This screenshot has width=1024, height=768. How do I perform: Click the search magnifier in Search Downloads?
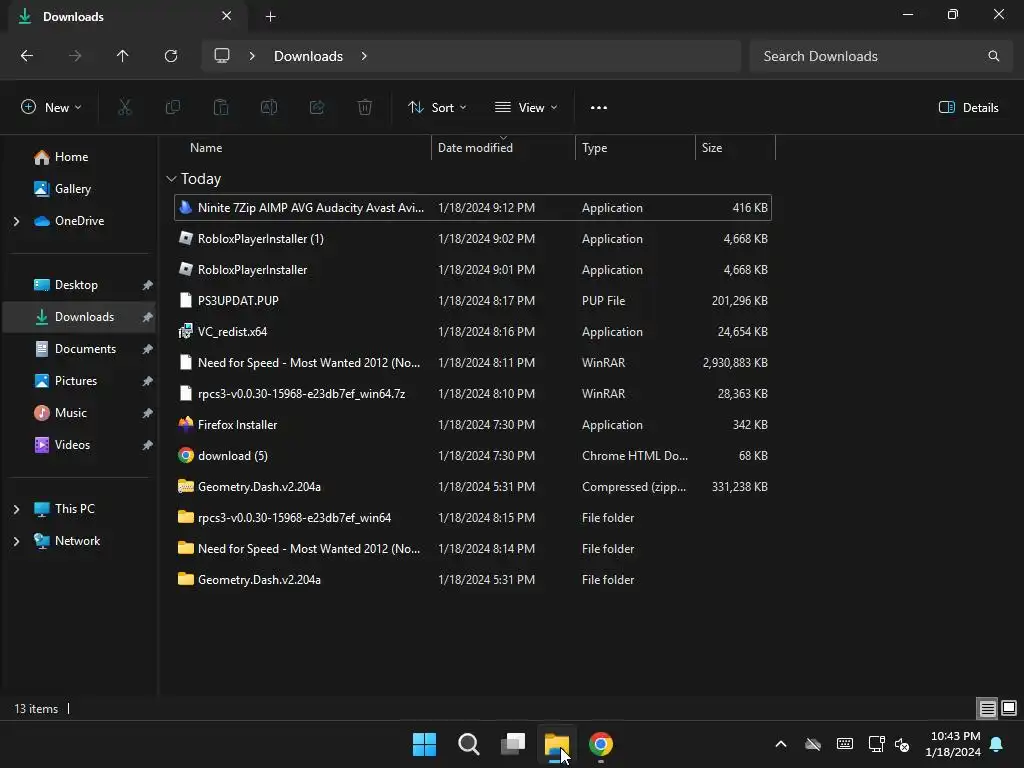pos(993,56)
